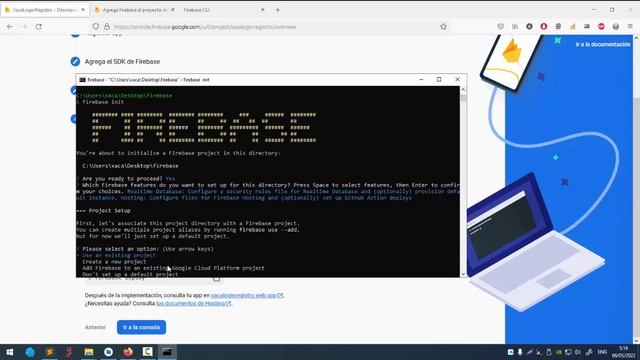Click the browser address bar URL

tap(205, 27)
